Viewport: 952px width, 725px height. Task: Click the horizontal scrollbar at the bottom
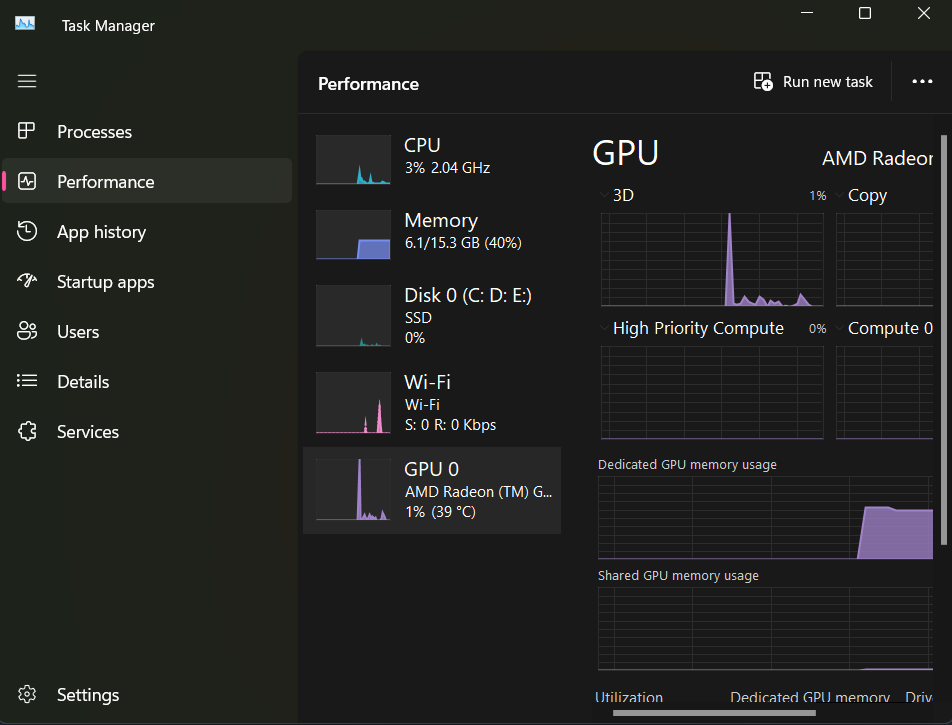pos(714,713)
